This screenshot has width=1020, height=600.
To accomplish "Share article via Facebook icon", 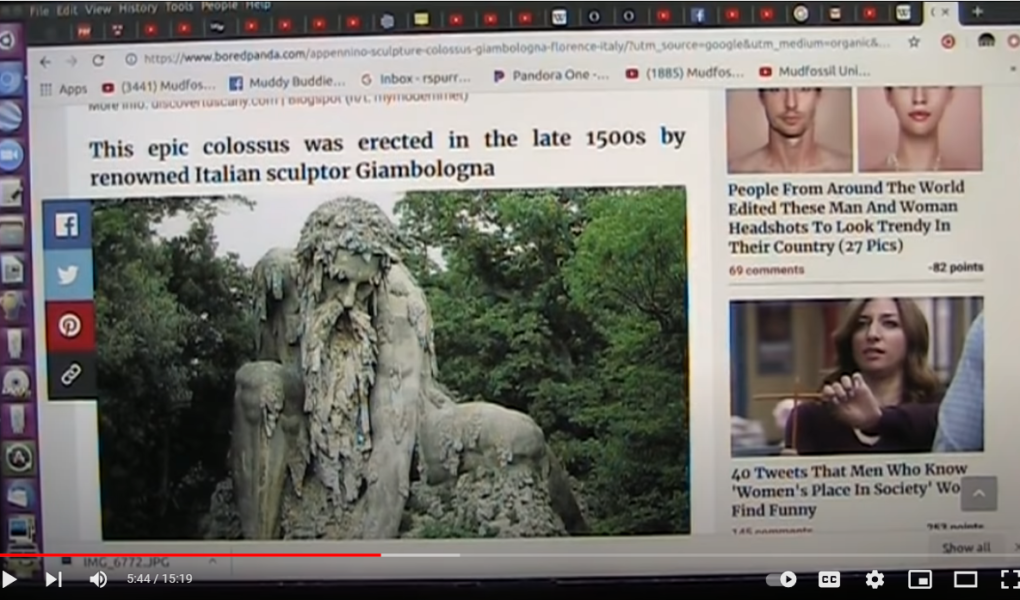I will [x=68, y=226].
